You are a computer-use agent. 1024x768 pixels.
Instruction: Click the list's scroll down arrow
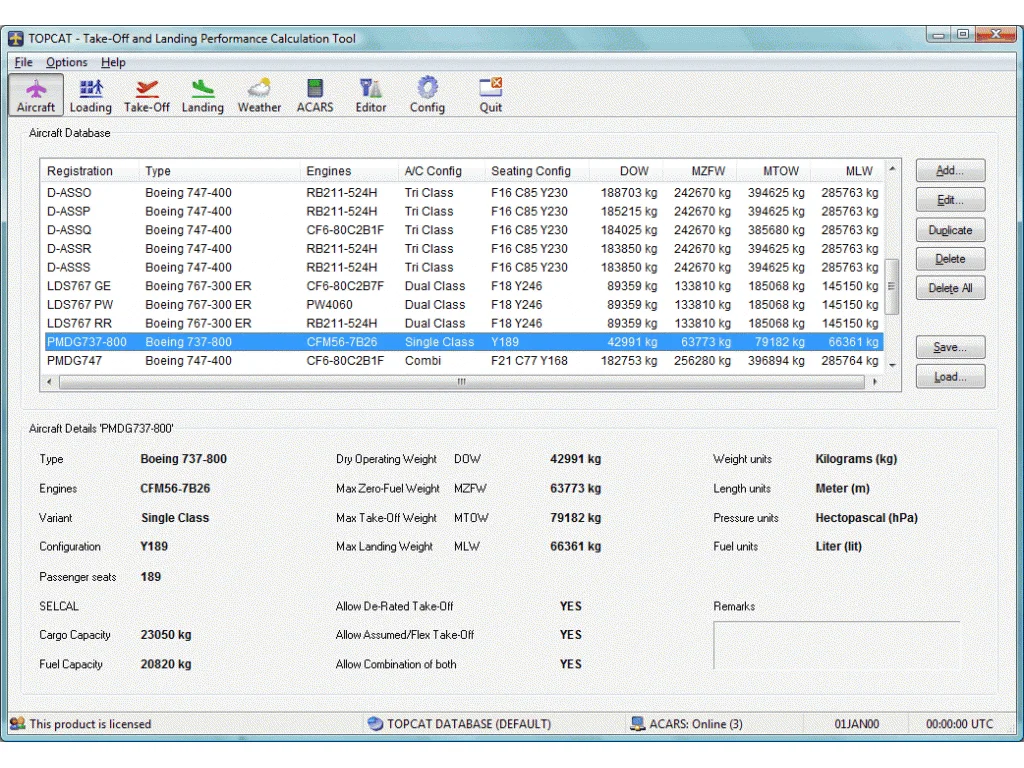tap(892, 366)
